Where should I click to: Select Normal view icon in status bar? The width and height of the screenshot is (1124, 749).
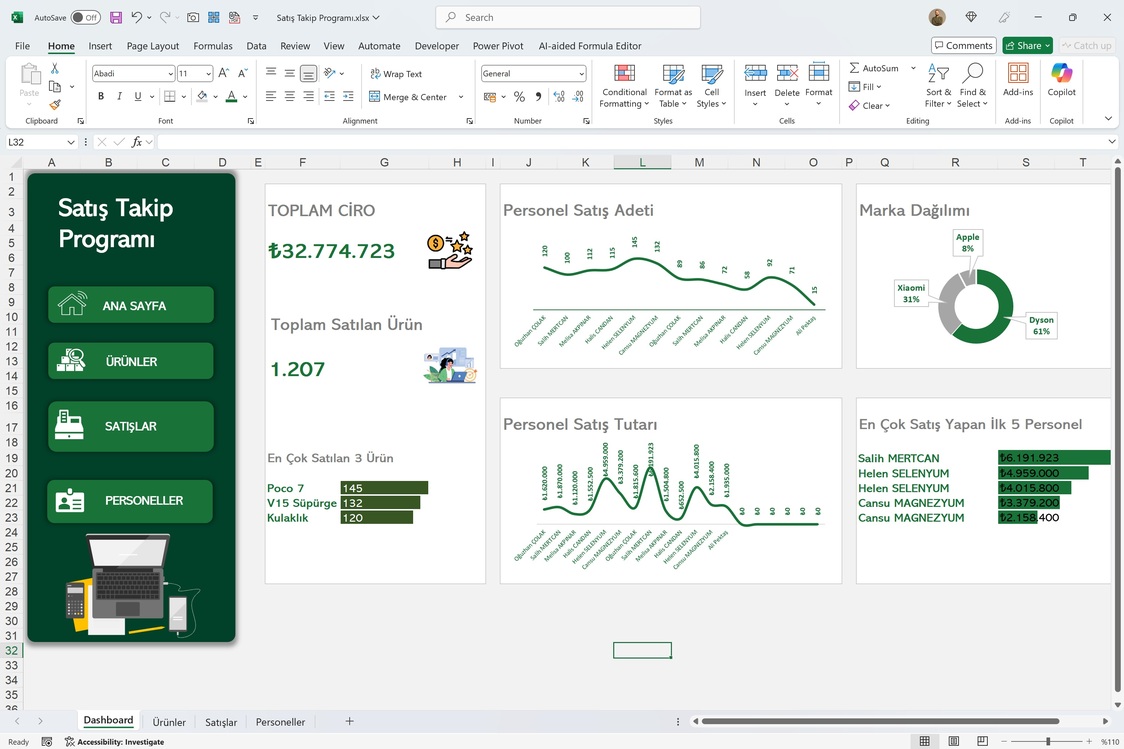pos(925,741)
